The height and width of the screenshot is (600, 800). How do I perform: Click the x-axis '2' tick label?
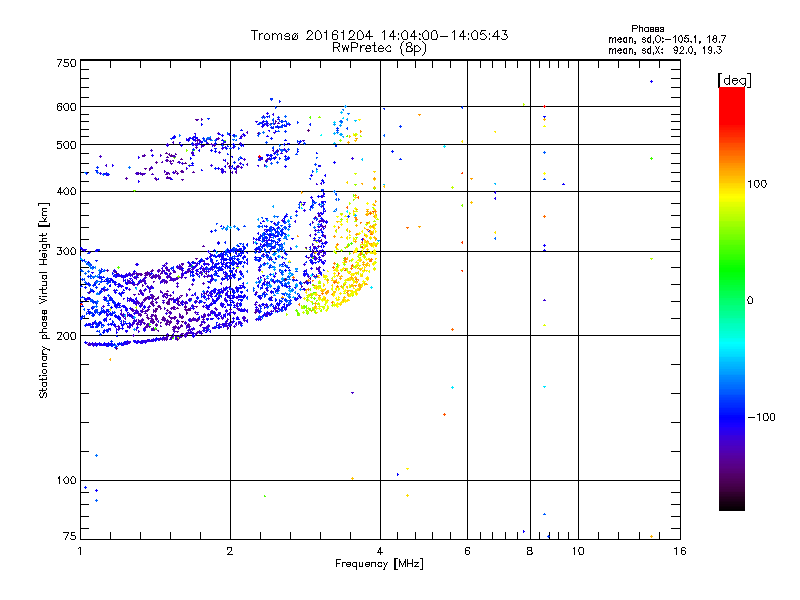pos(230,551)
